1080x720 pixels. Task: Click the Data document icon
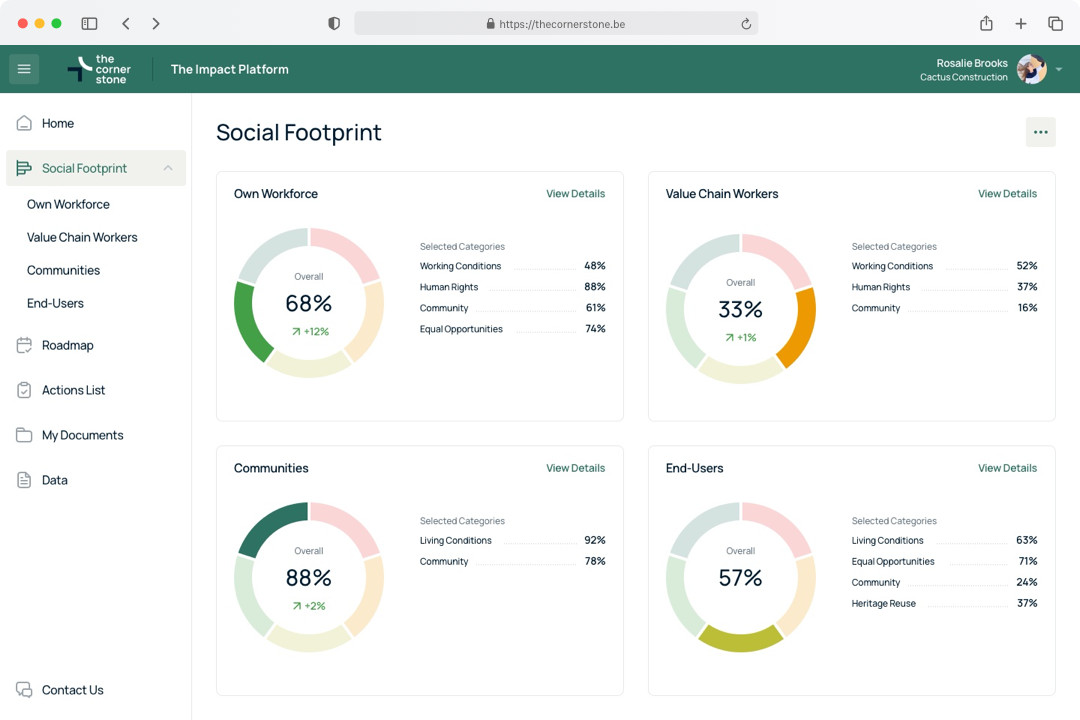tap(24, 480)
